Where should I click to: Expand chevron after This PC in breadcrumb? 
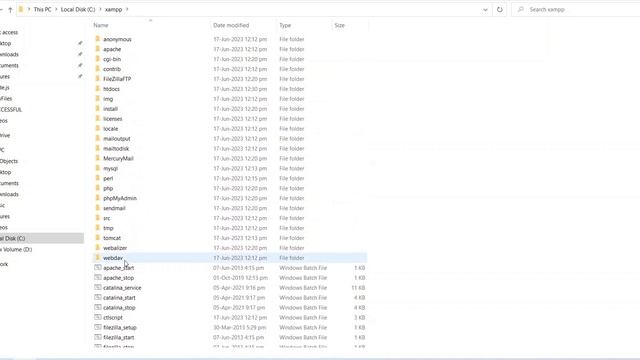(x=56, y=9)
